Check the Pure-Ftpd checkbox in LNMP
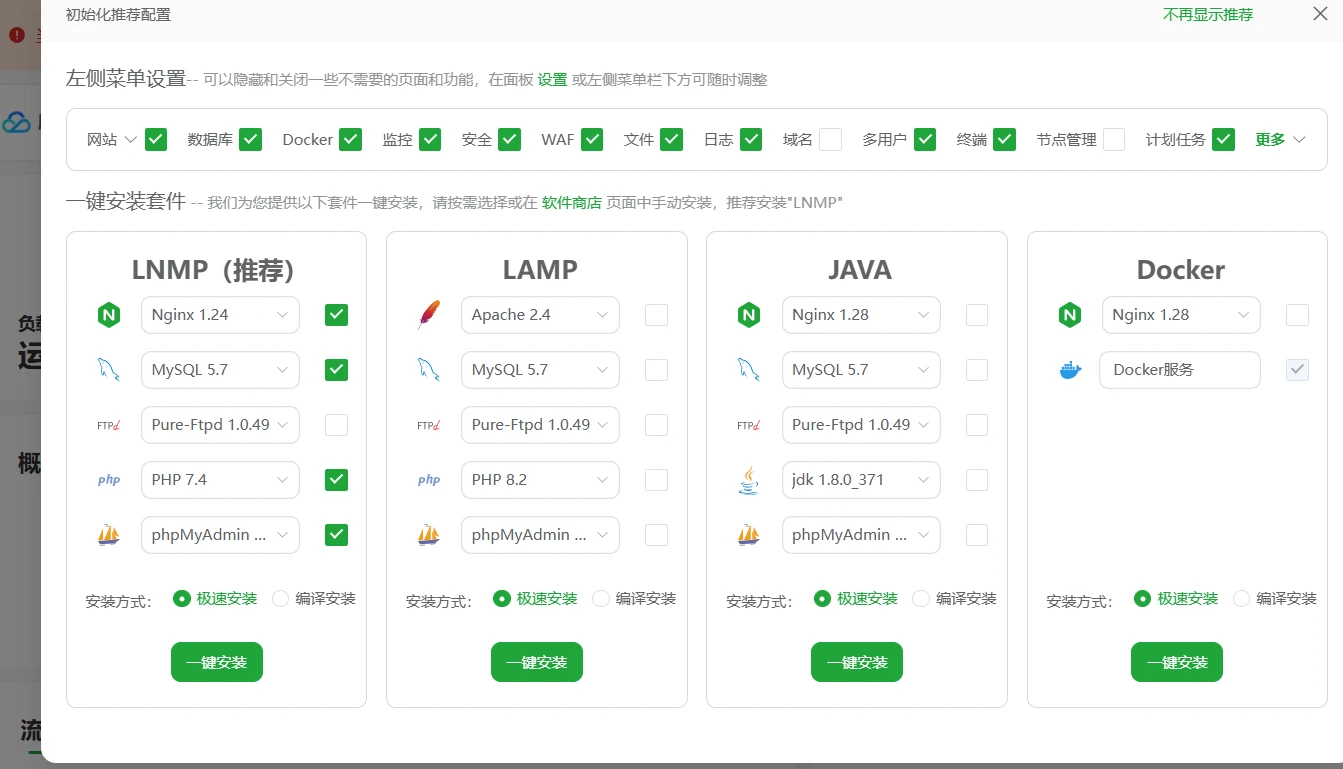 point(337,425)
